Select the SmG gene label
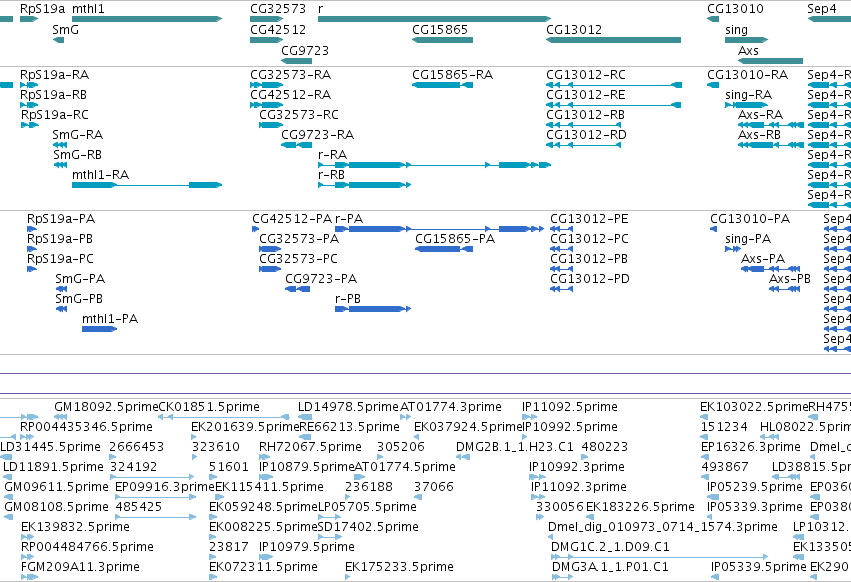This screenshot has height=582, width=851. tap(66, 30)
